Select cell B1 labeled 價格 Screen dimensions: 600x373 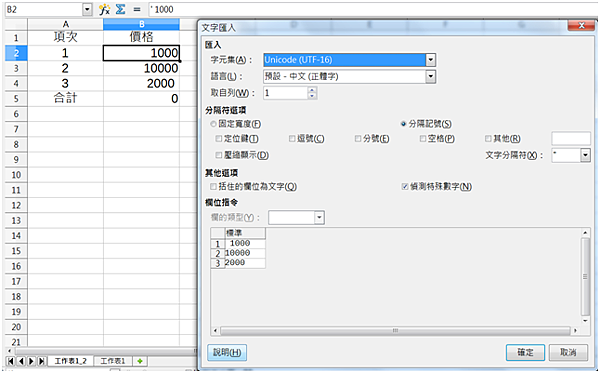141,37
